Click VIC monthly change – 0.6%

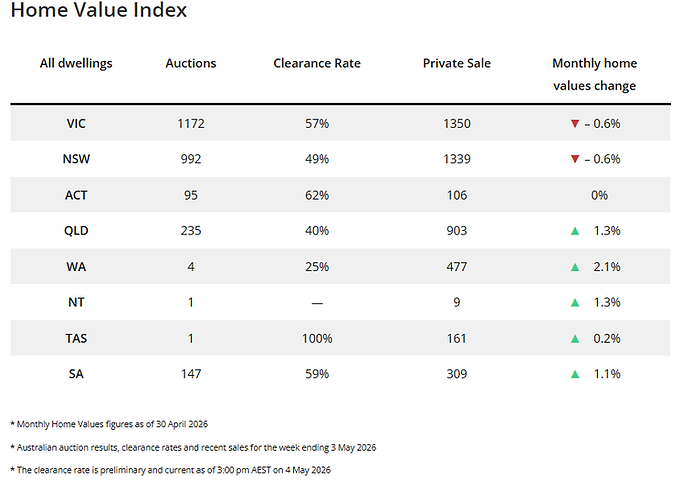point(602,124)
